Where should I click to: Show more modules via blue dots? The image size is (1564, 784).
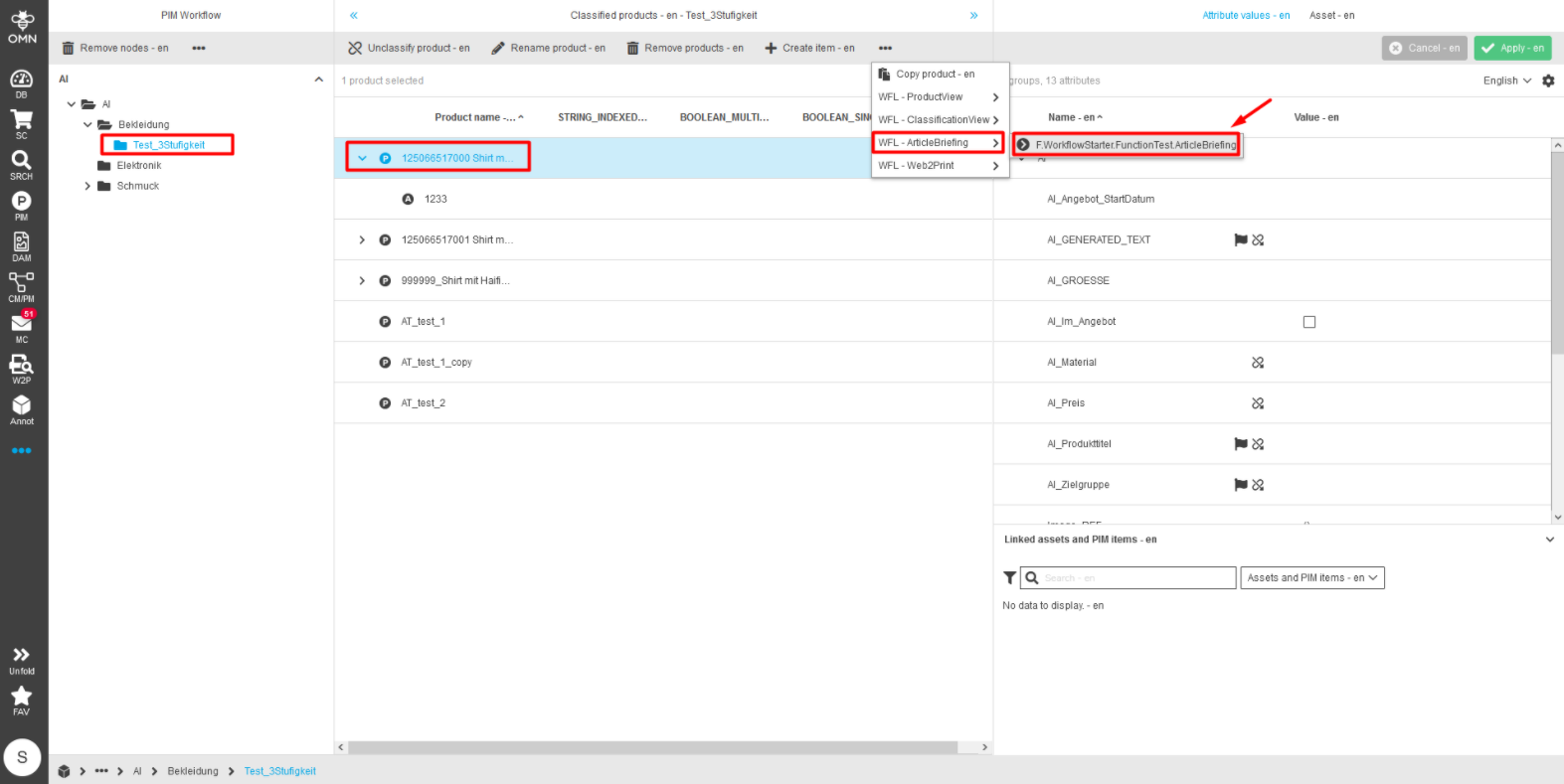pos(21,450)
